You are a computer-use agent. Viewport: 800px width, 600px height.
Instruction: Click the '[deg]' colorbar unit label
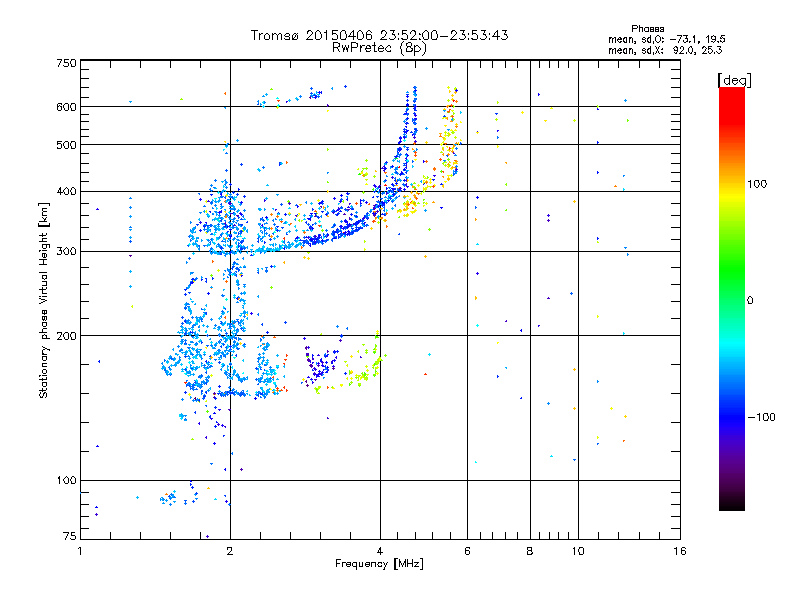coord(734,80)
